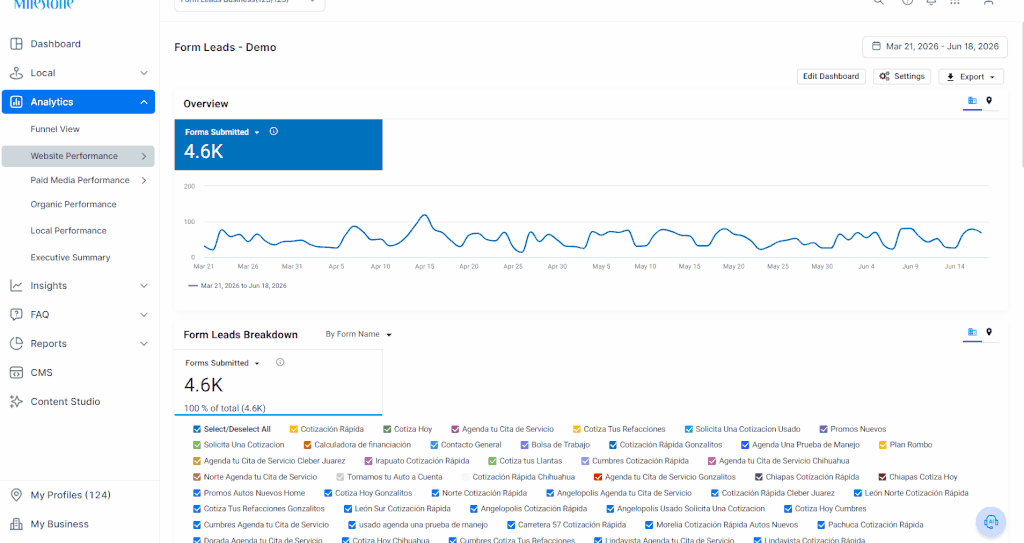
Task: Click Milestone logo at top left
Action: click(x=43, y=4)
